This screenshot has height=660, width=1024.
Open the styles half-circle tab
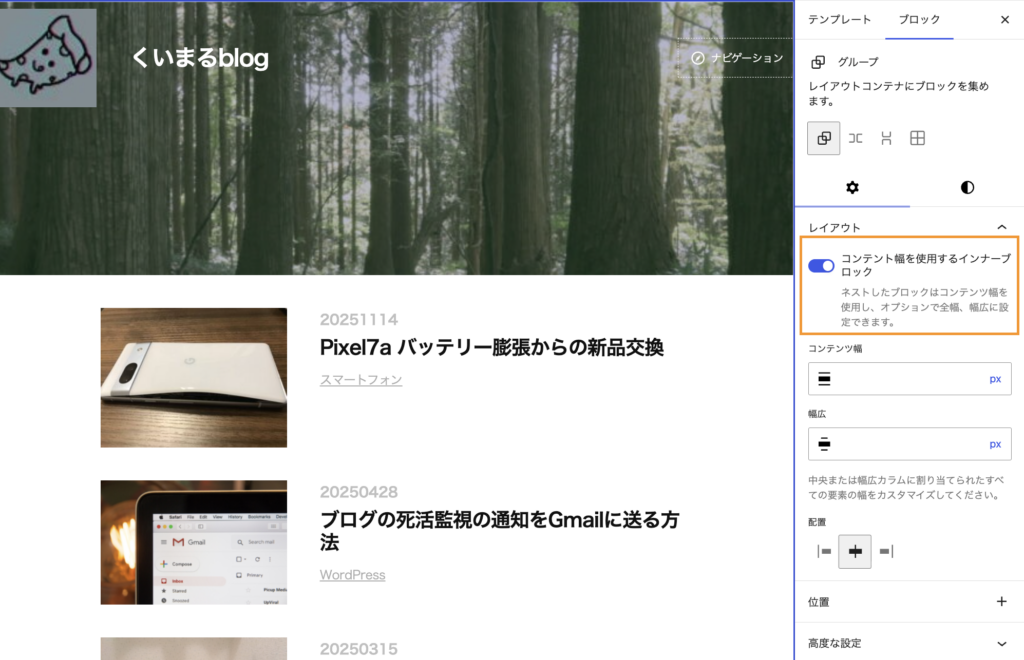point(967,188)
